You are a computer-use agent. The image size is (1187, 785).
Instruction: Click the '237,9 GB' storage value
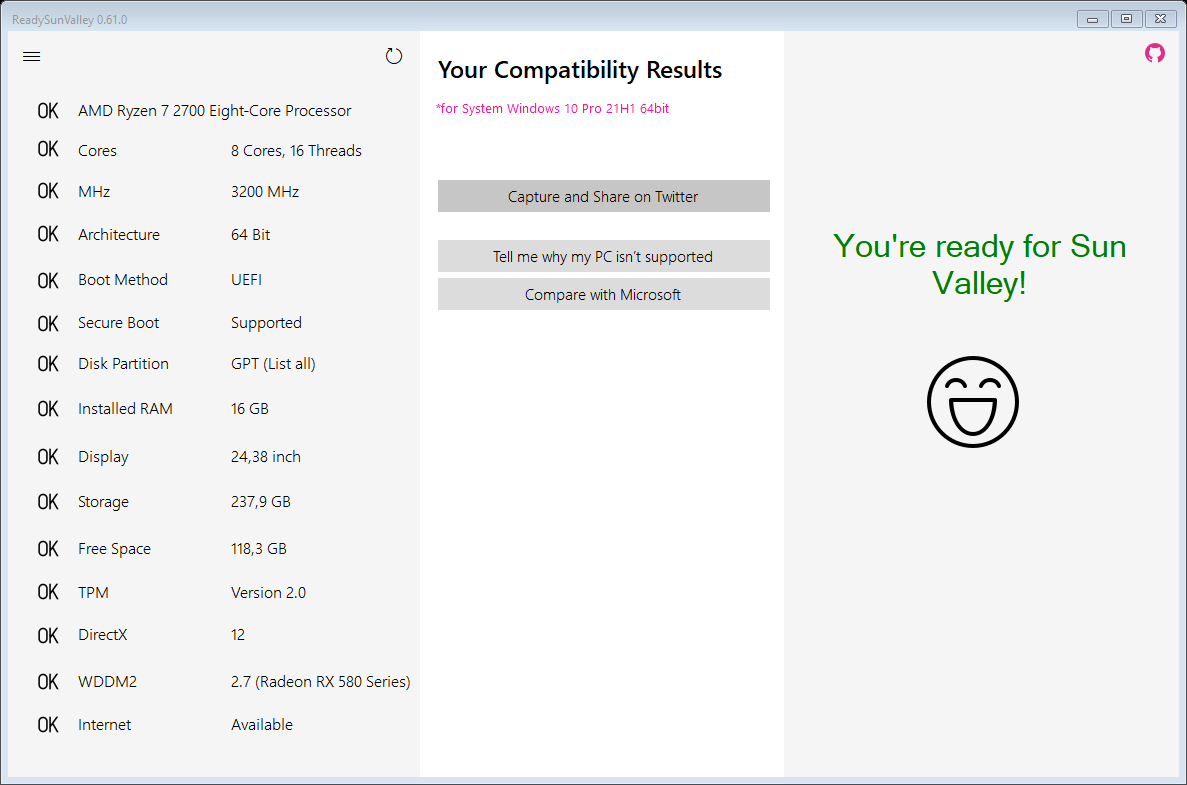260,502
